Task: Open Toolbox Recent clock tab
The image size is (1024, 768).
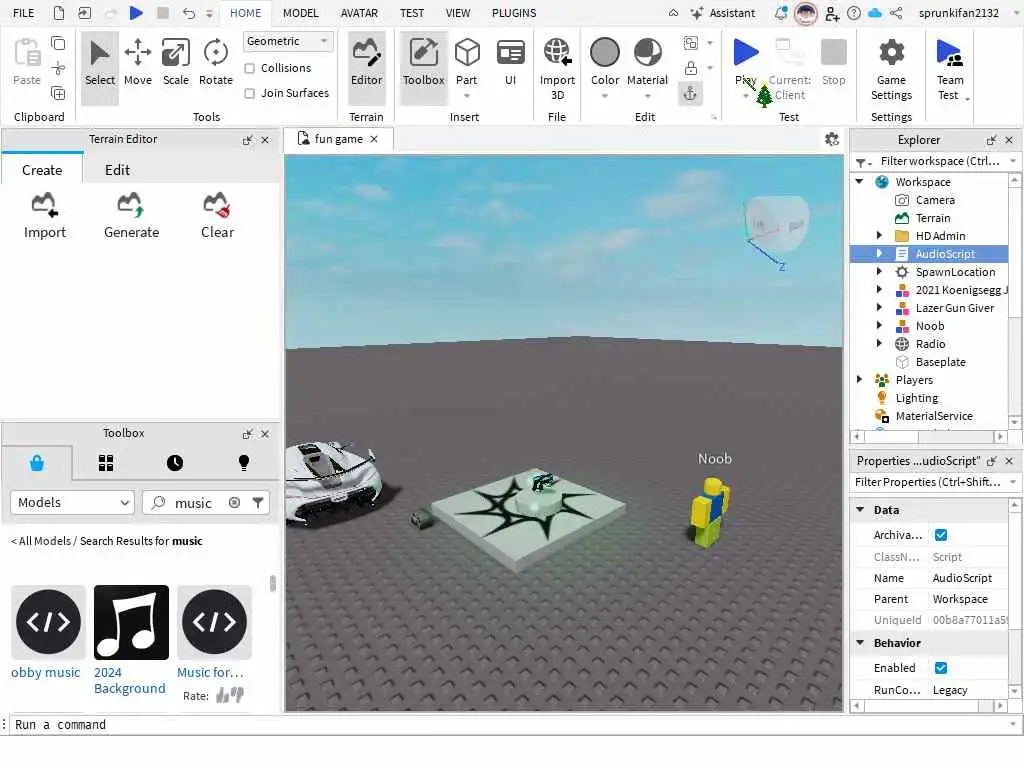Action: pyautogui.click(x=175, y=463)
